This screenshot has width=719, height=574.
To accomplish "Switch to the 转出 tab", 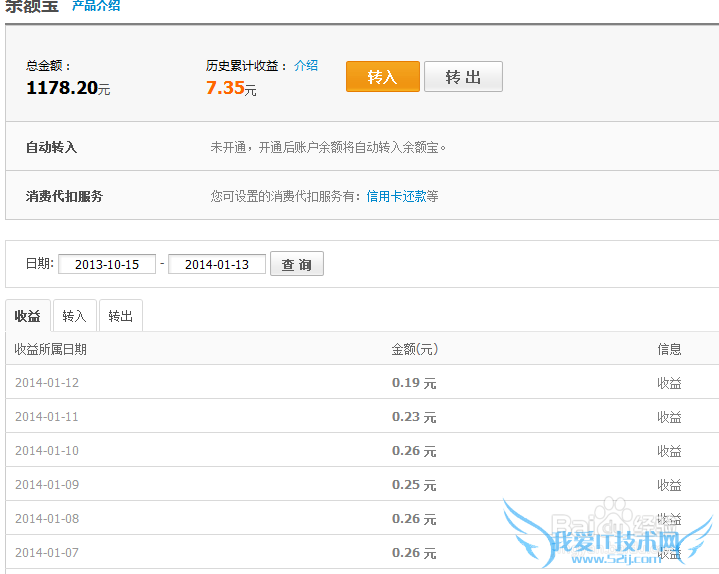I will [x=121, y=316].
